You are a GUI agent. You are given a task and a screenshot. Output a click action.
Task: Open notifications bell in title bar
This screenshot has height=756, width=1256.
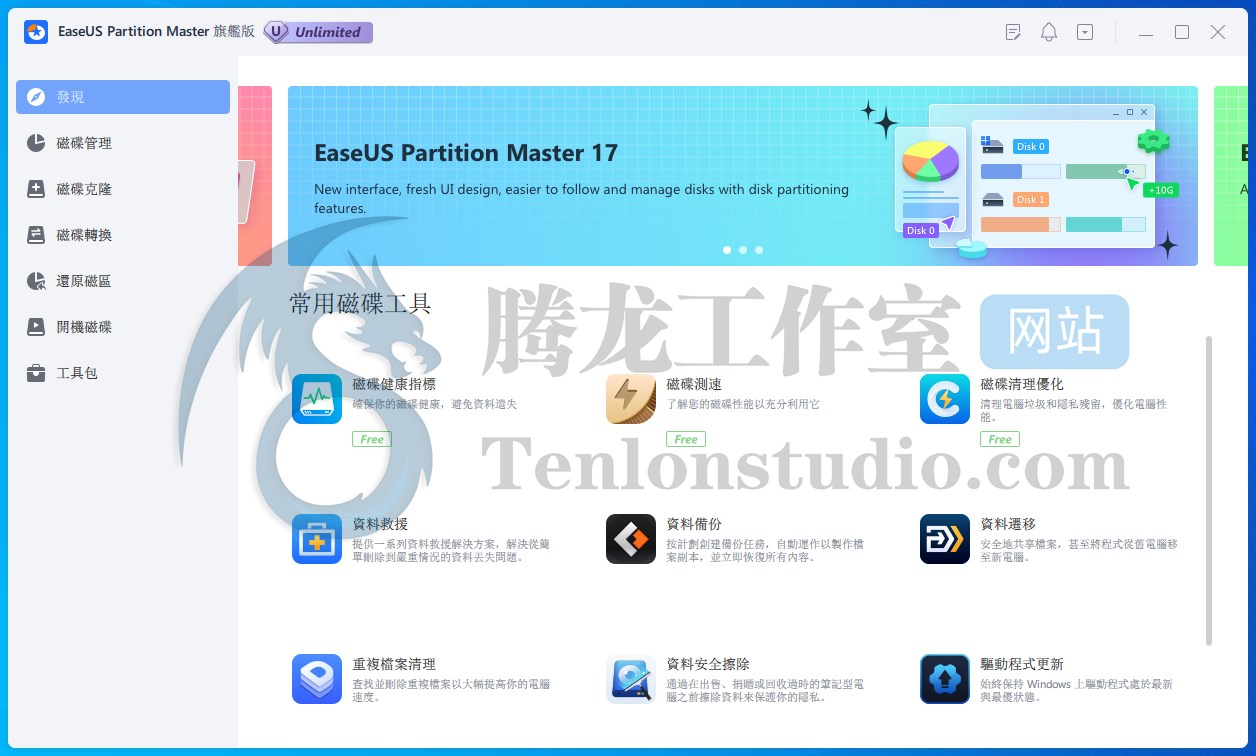[x=1049, y=32]
